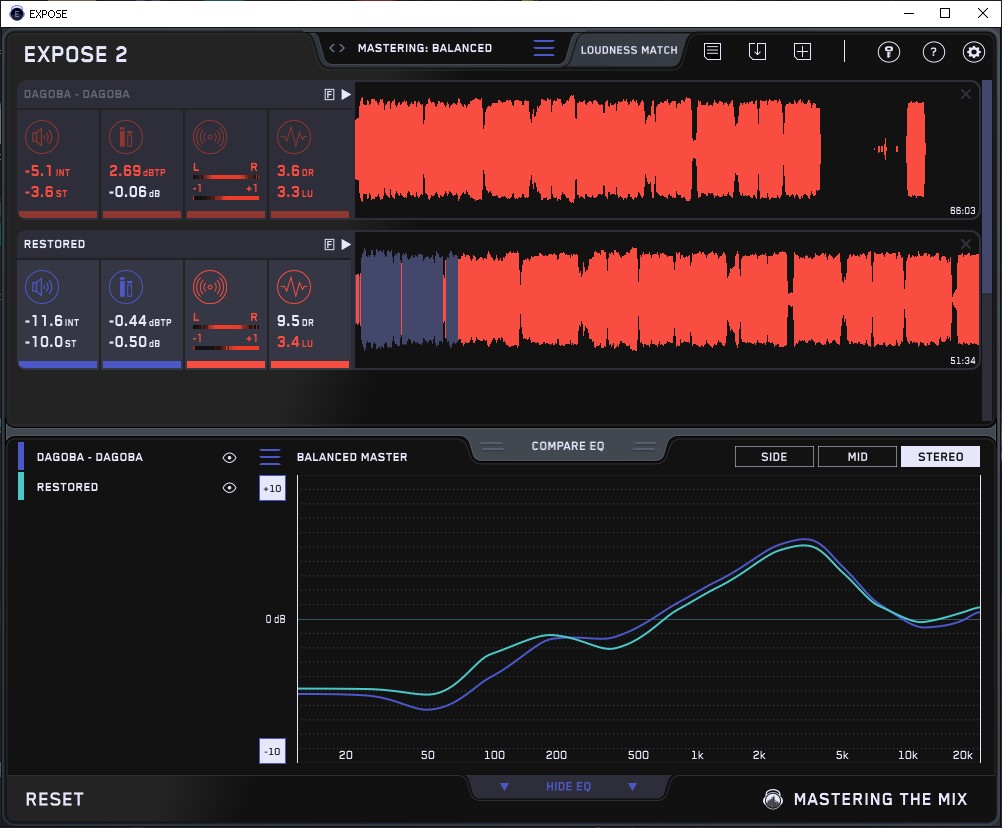Click the 3.6 DR dynamic range reading
1002x828 pixels.
click(295, 171)
